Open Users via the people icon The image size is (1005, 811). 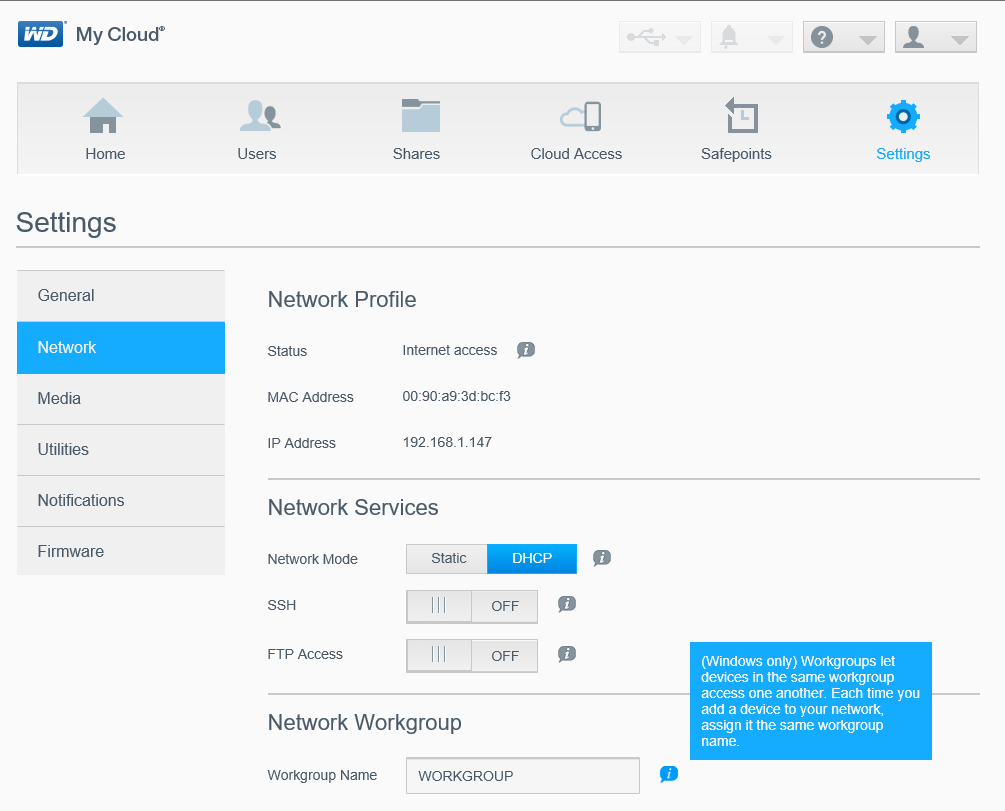260,115
